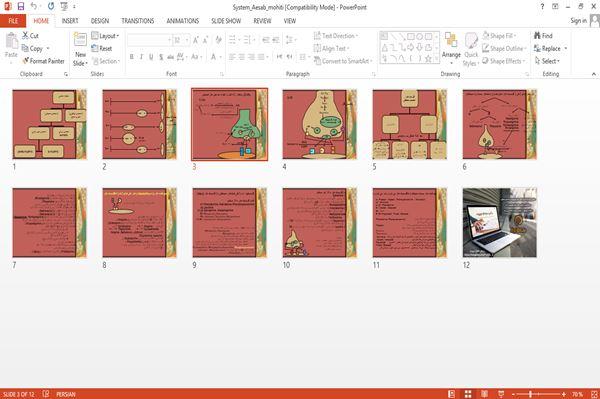Switch to INSERT tab
Image resolution: width=600 pixels, height=399 pixels.
pyautogui.click(x=70, y=21)
